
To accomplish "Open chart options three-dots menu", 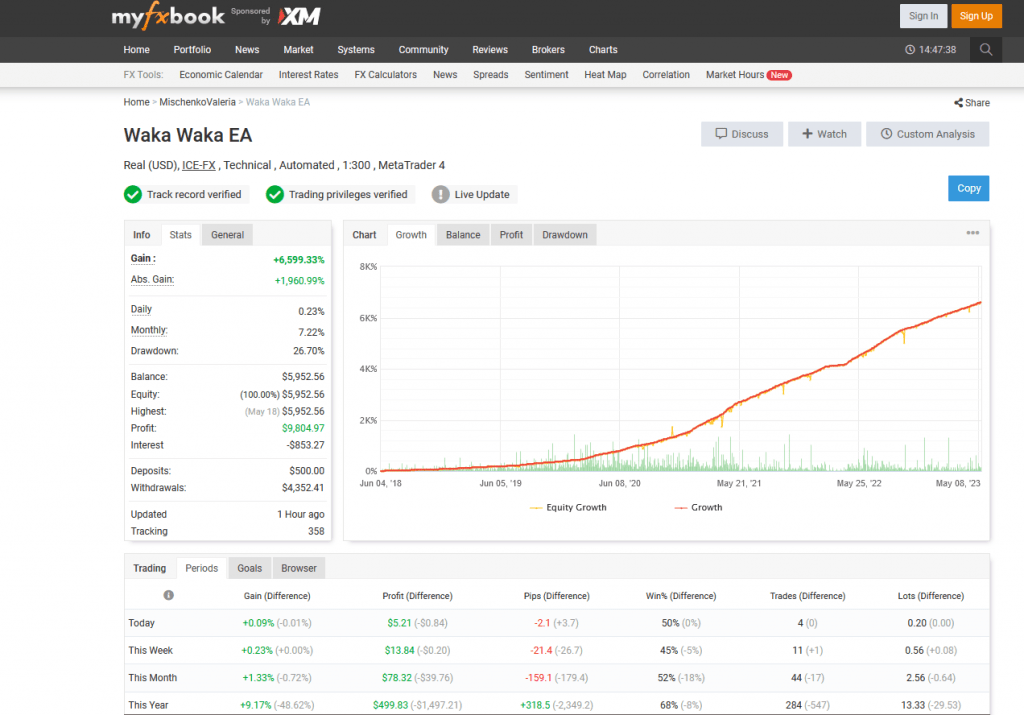I will pos(972,234).
